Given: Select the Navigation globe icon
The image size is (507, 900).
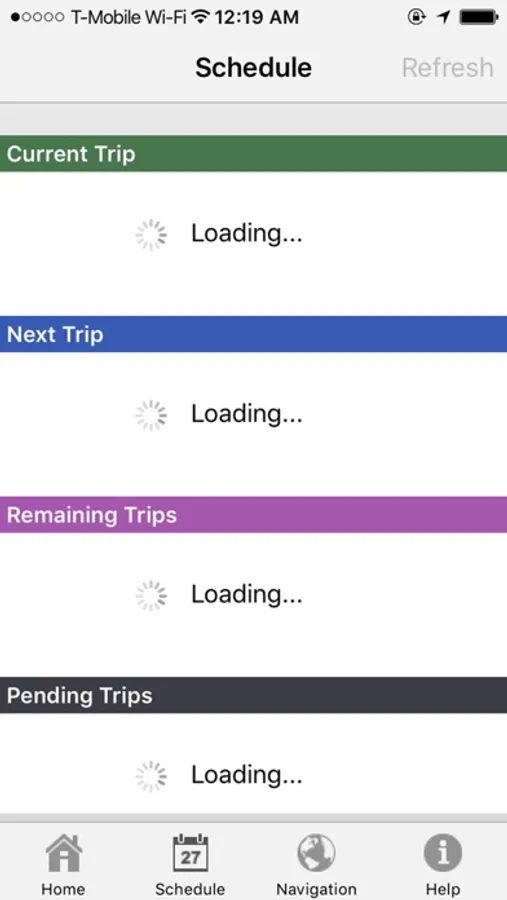Looking at the screenshot, I should pyautogui.click(x=316, y=852).
